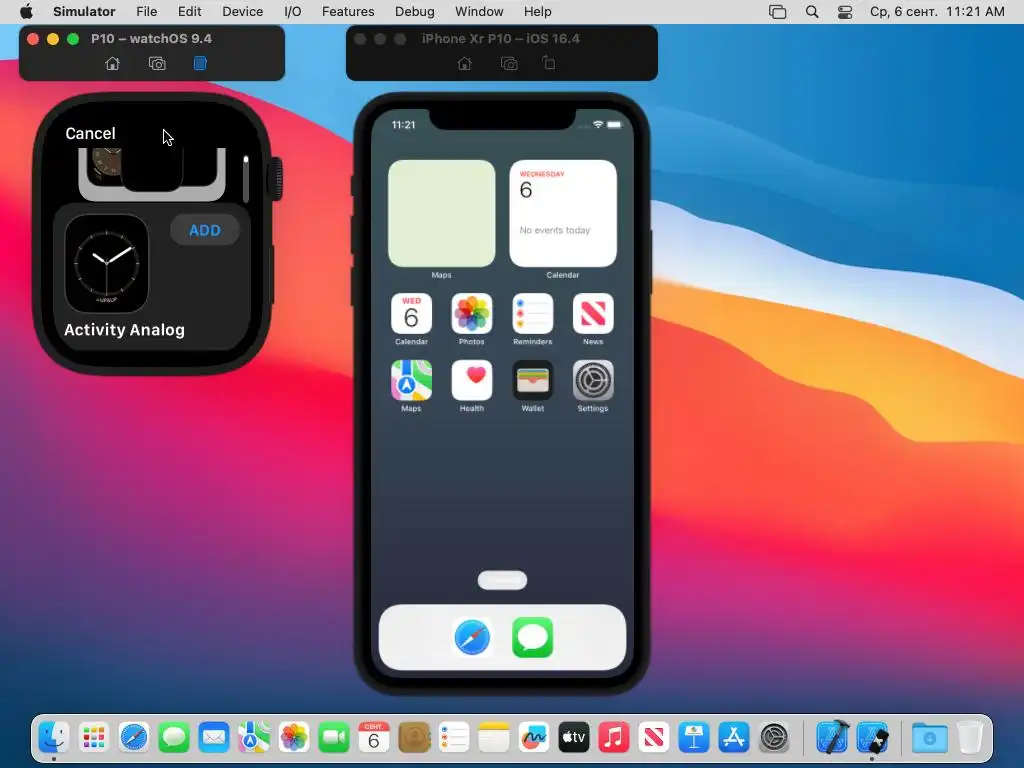
Task: Open the Photos app on iPhone home screen
Action: (x=472, y=313)
